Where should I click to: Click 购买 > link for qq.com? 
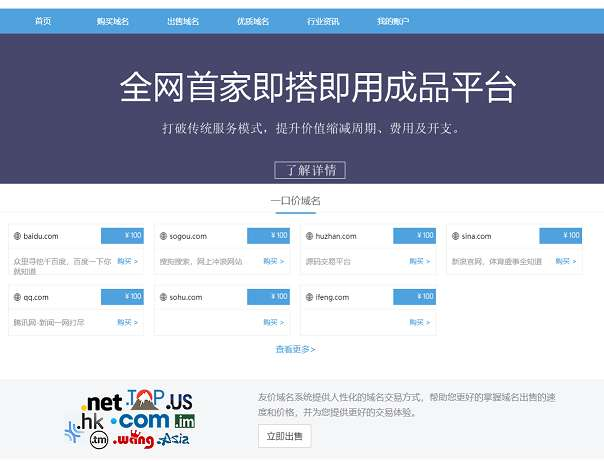[x=128, y=322]
